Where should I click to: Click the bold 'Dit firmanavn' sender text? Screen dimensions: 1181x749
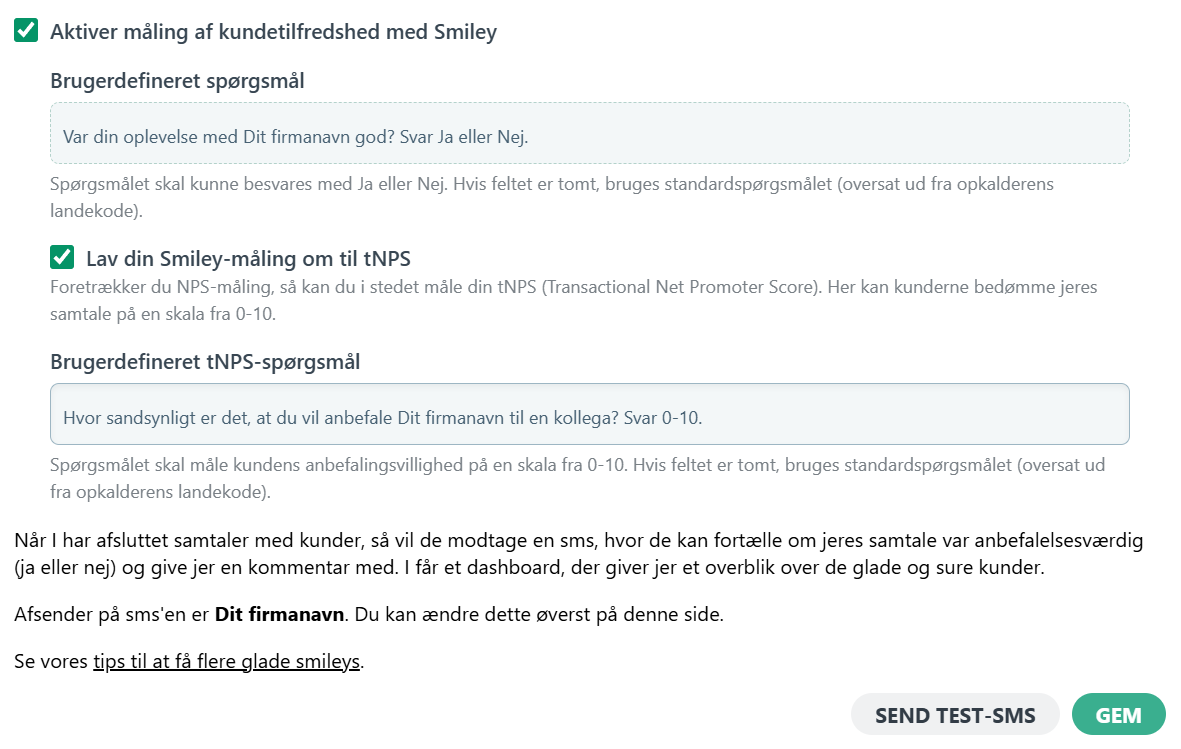coord(279,614)
